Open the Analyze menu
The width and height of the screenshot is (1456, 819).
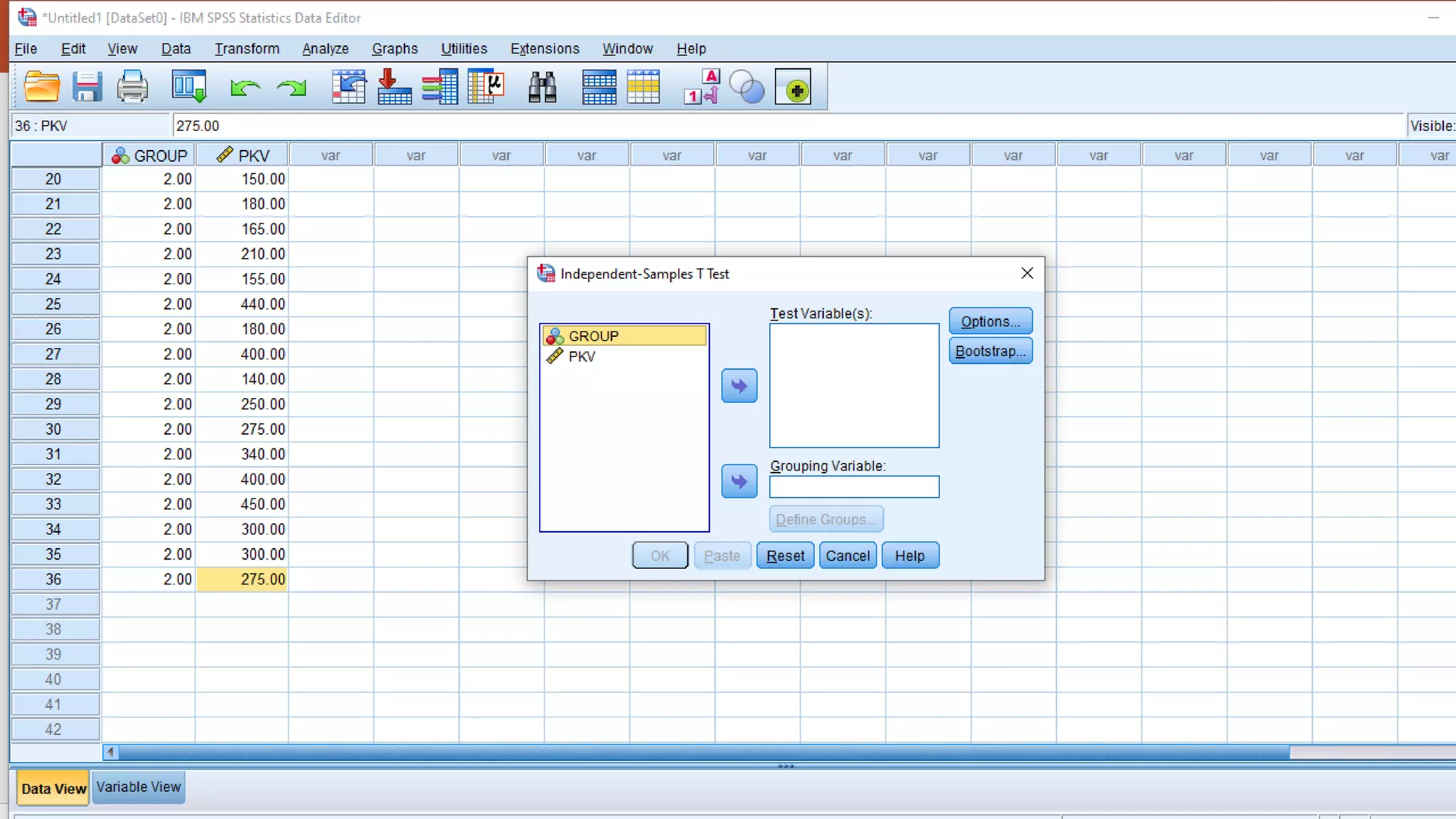[x=325, y=48]
